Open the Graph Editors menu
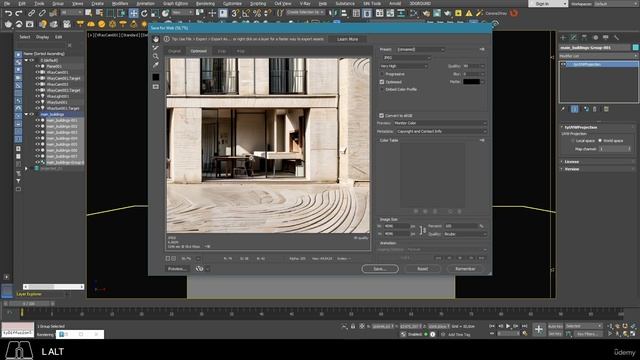This screenshot has width=640, height=360. pyautogui.click(x=175, y=4)
